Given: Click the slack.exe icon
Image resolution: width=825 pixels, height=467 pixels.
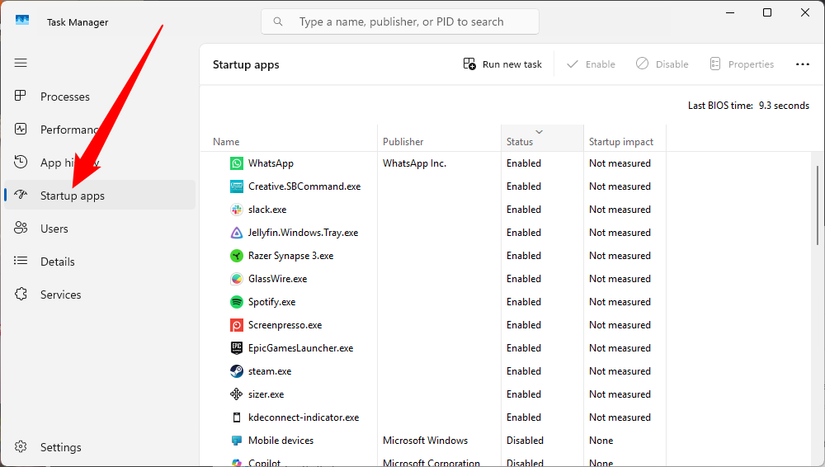Looking at the screenshot, I should [x=236, y=210].
